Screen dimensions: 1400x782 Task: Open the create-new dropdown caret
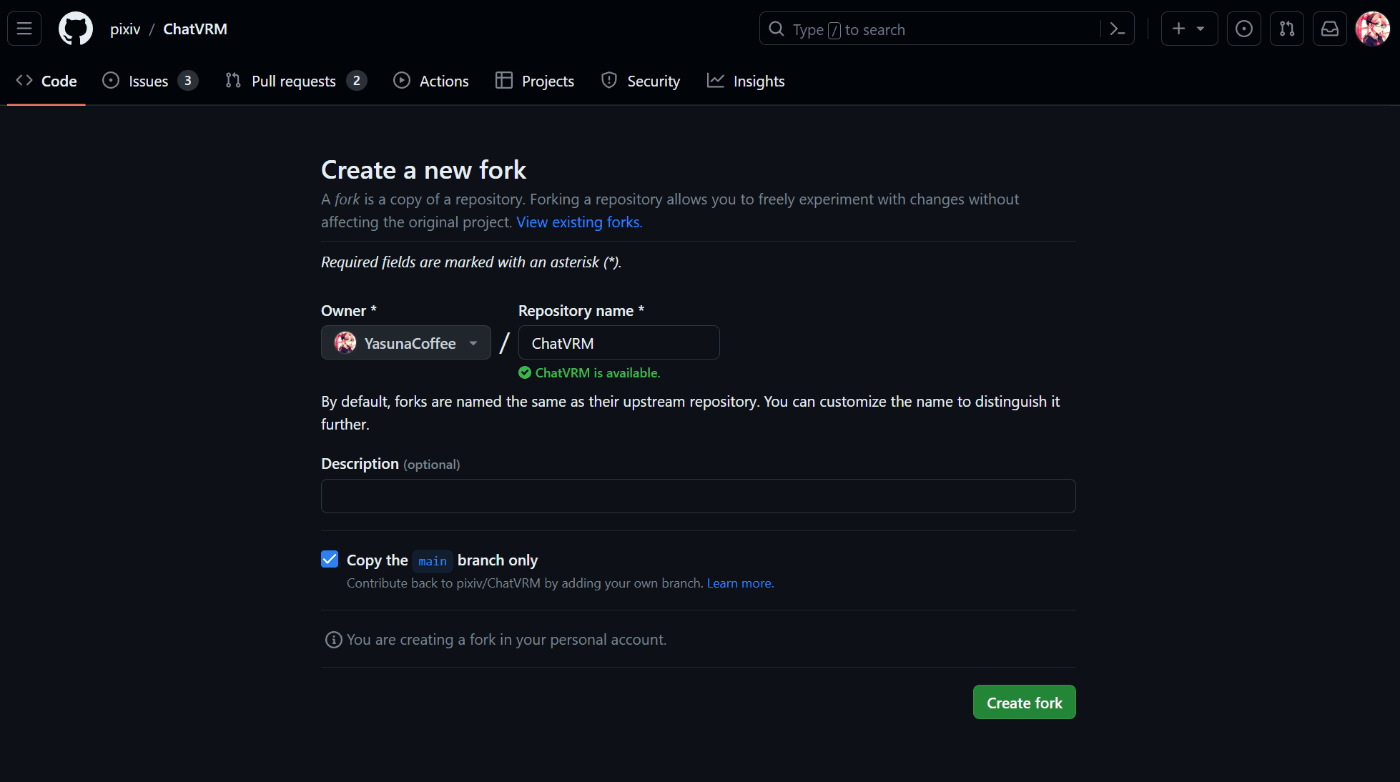(x=1200, y=29)
